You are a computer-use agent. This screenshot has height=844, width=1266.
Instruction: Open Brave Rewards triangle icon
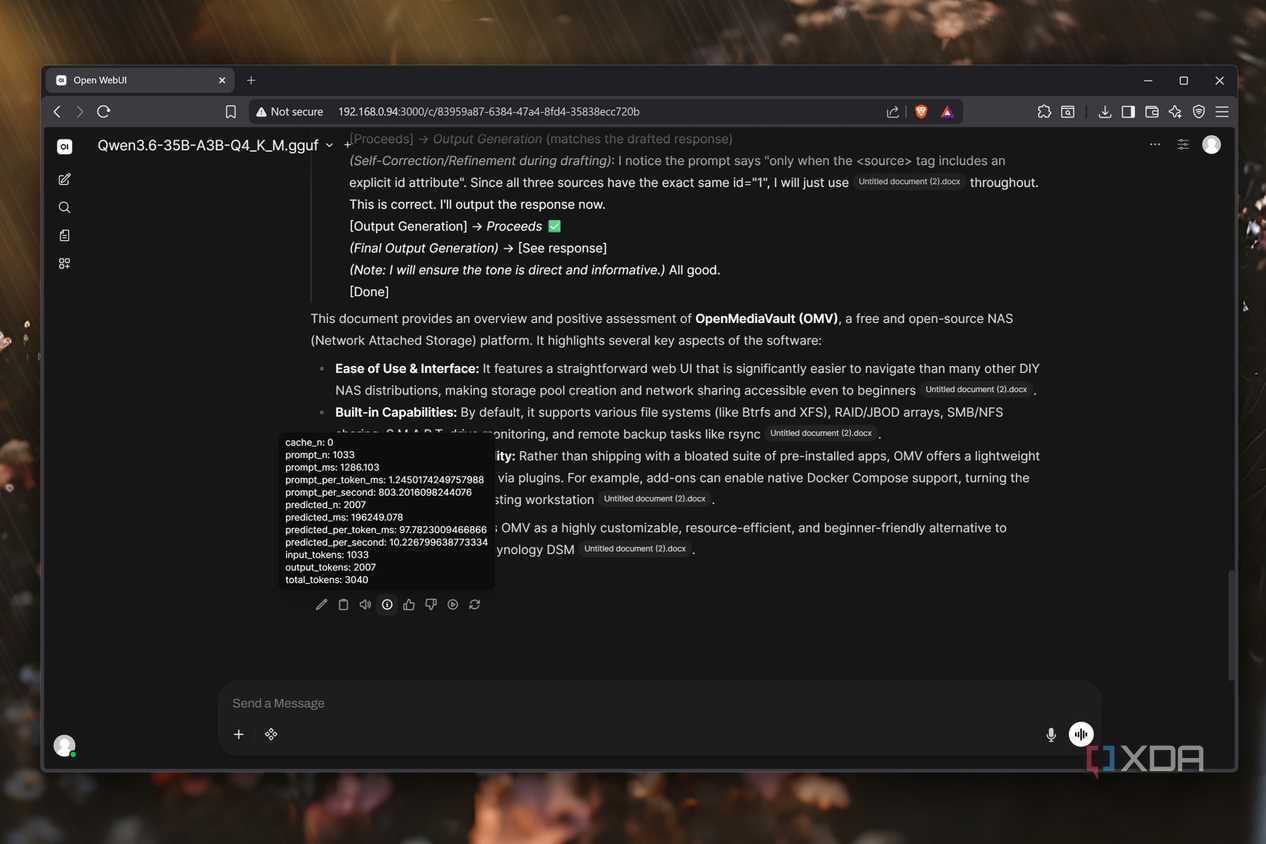(x=947, y=112)
